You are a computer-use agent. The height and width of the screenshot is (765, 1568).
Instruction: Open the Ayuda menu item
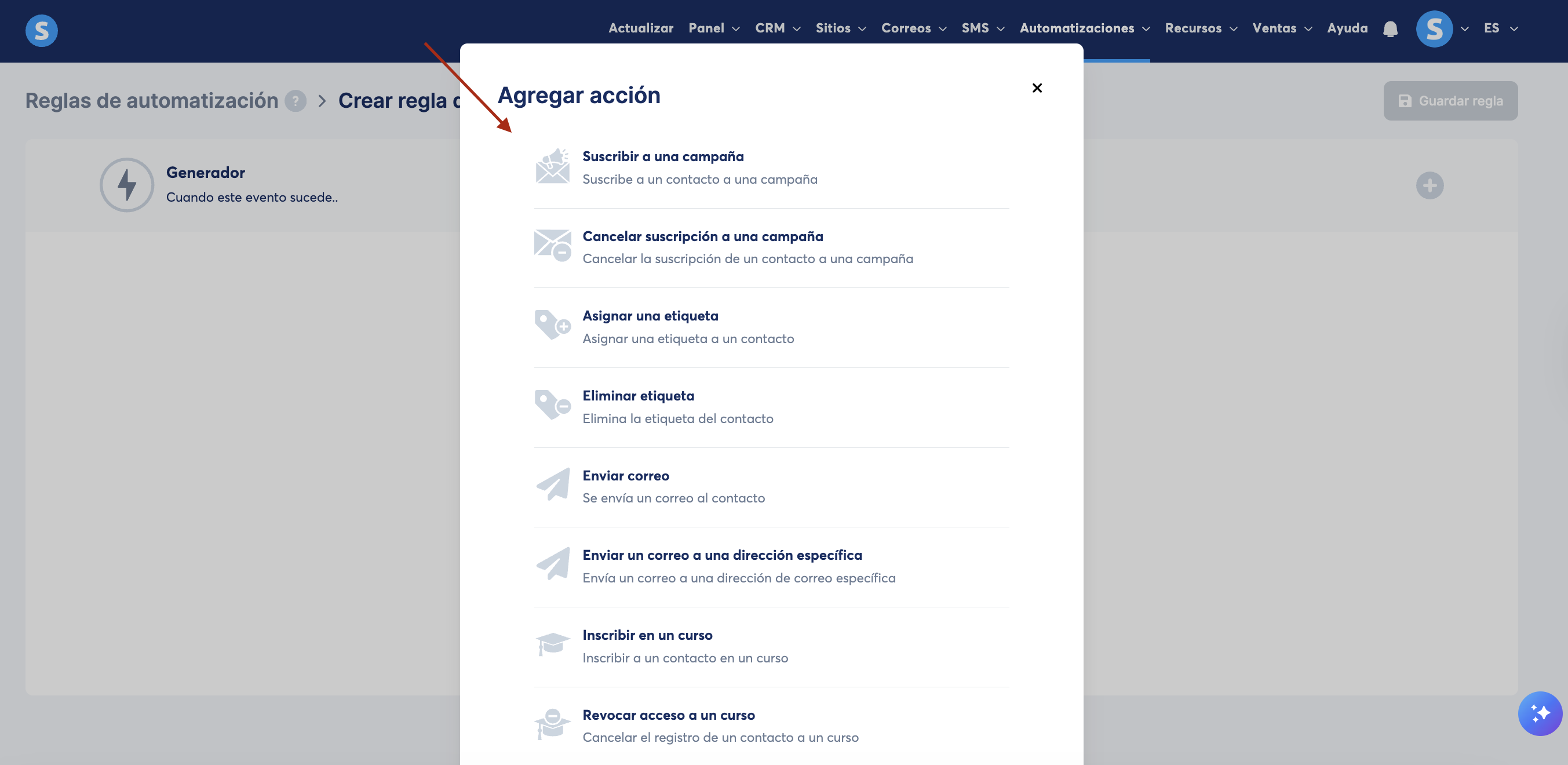click(1347, 28)
